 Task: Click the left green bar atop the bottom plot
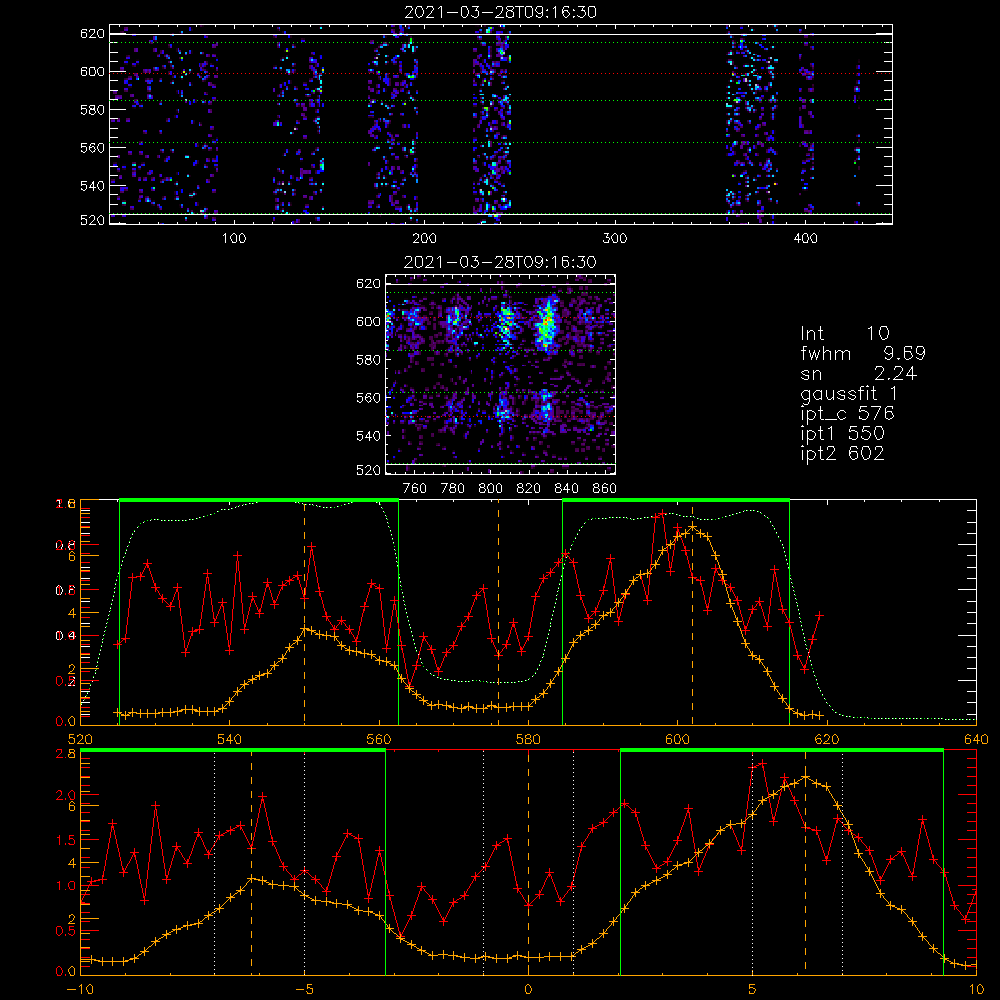[x=233, y=751]
